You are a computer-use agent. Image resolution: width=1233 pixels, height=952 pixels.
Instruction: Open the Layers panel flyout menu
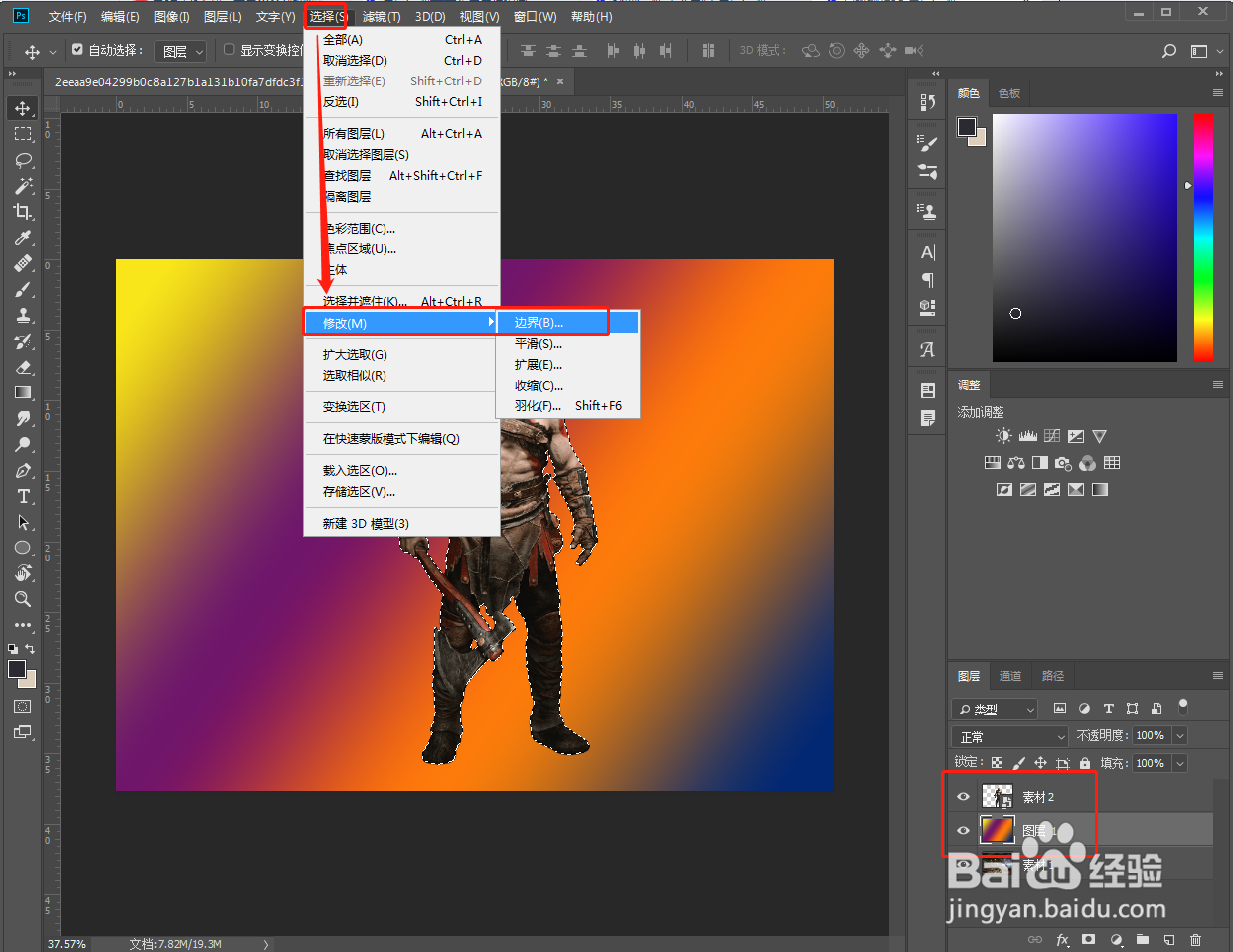(1217, 676)
